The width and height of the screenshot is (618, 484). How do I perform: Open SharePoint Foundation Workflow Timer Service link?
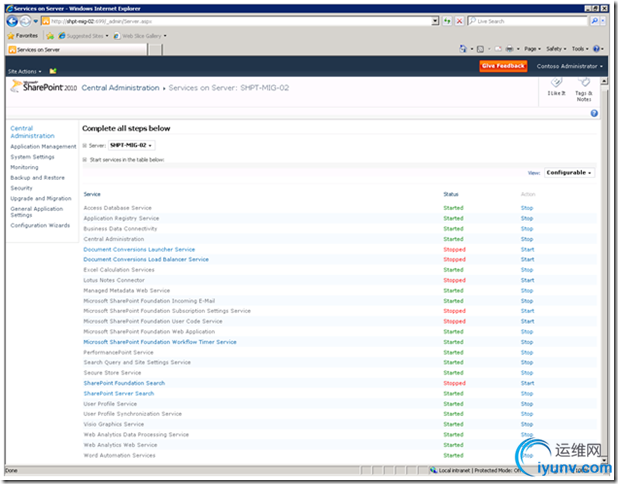point(160,342)
